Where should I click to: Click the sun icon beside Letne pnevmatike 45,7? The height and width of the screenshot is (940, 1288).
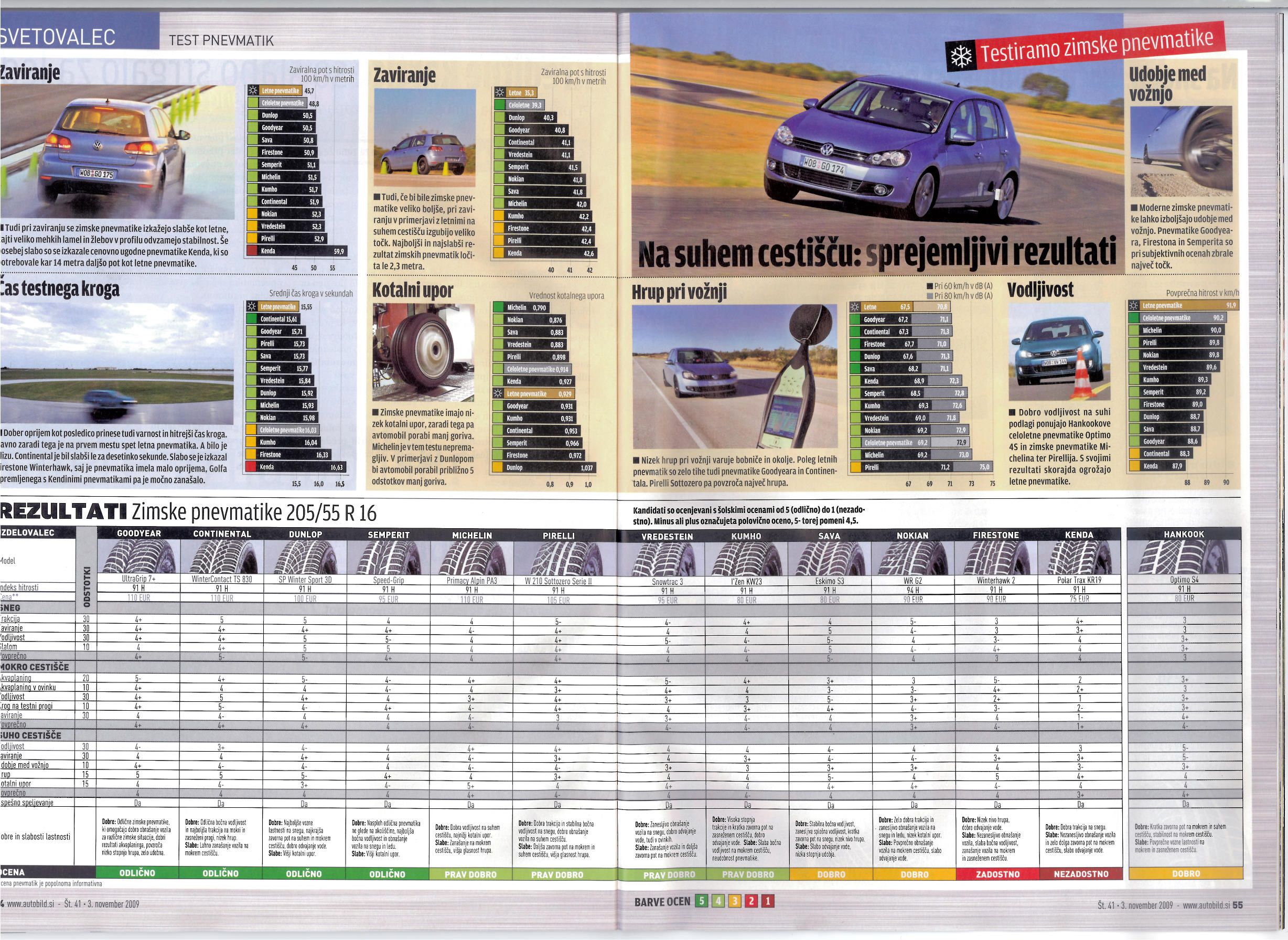coord(253,90)
